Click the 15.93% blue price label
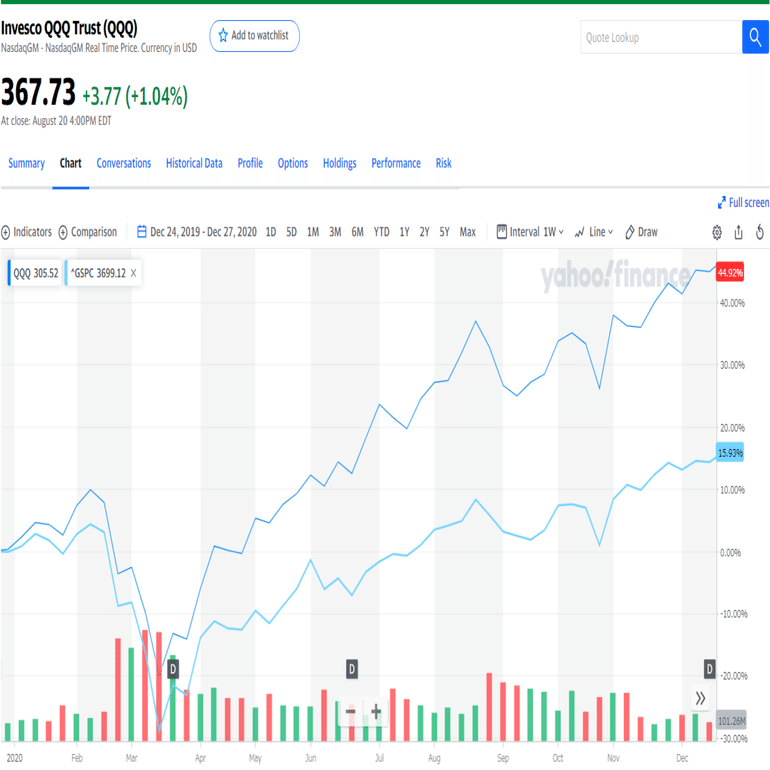Image resolution: width=770 pixels, height=770 pixels. [x=730, y=453]
